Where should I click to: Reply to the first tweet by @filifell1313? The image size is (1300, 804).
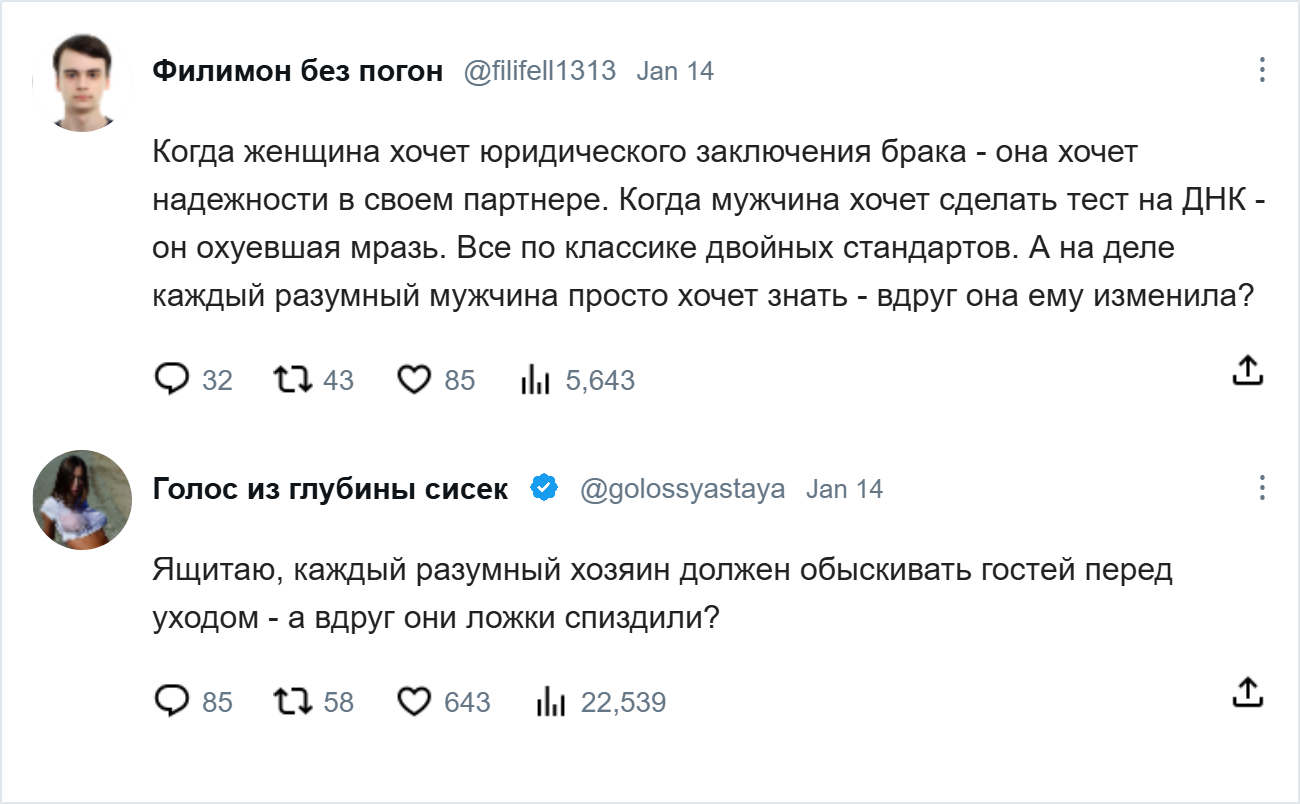173,379
